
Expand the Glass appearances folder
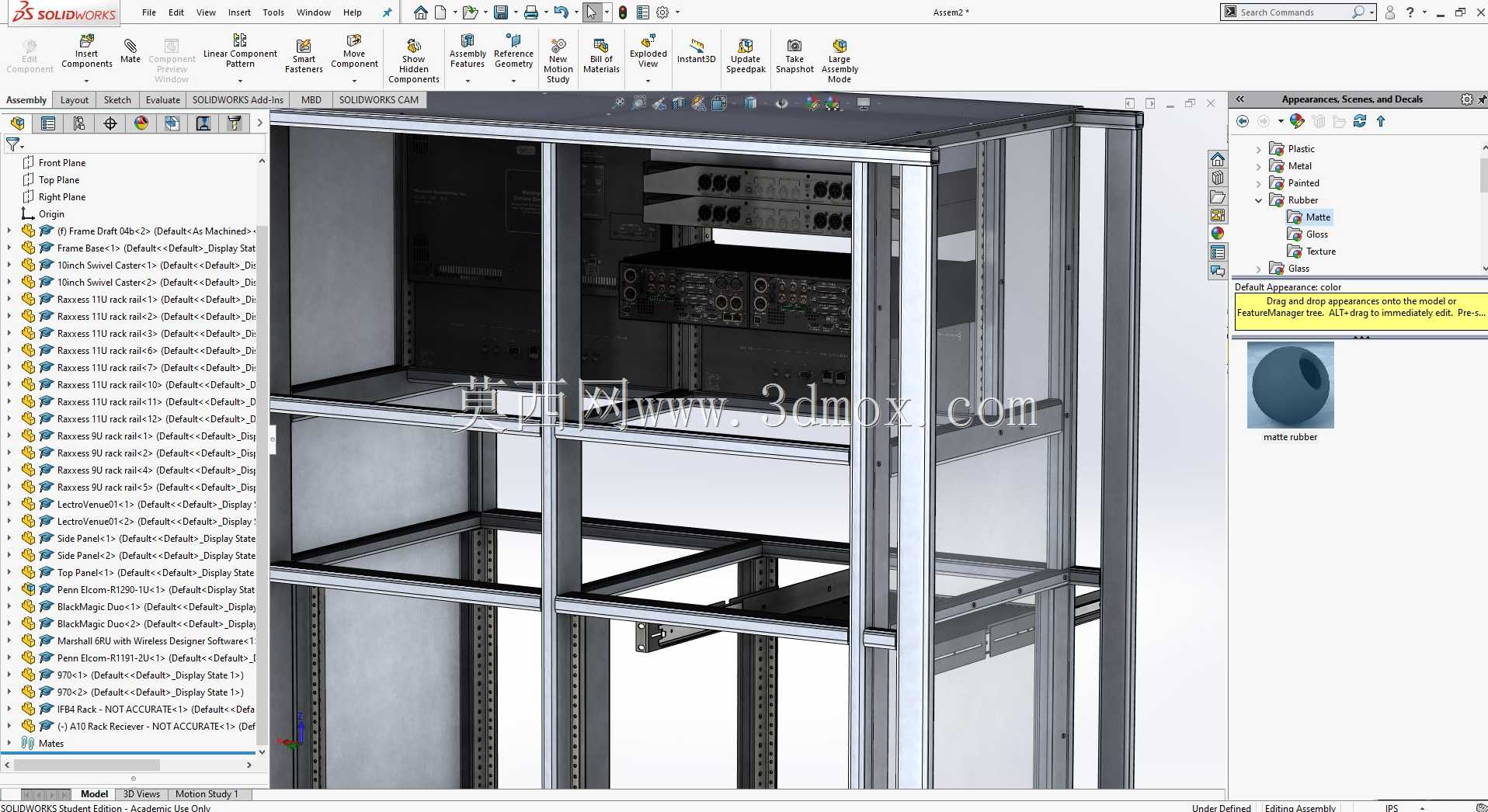[x=1259, y=269]
